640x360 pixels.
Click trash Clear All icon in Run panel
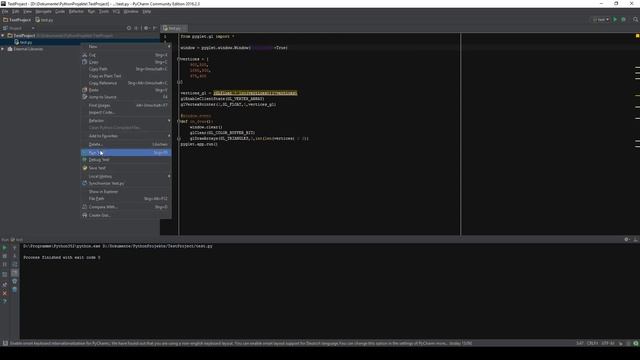click(14, 281)
